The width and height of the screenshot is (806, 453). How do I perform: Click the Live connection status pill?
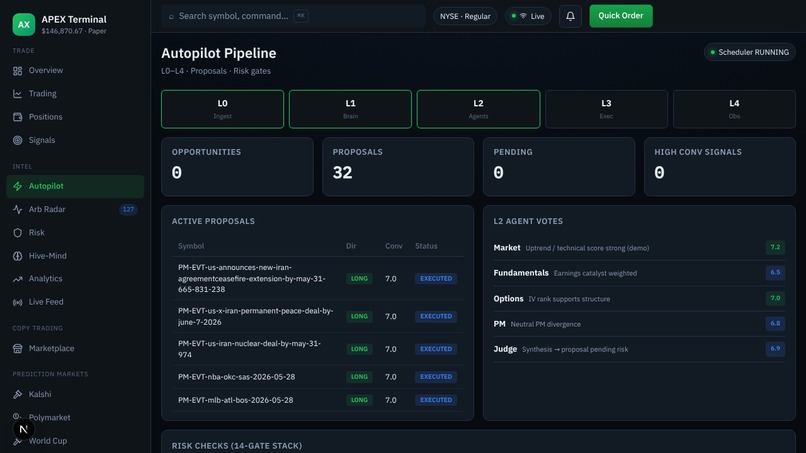[x=528, y=16]
